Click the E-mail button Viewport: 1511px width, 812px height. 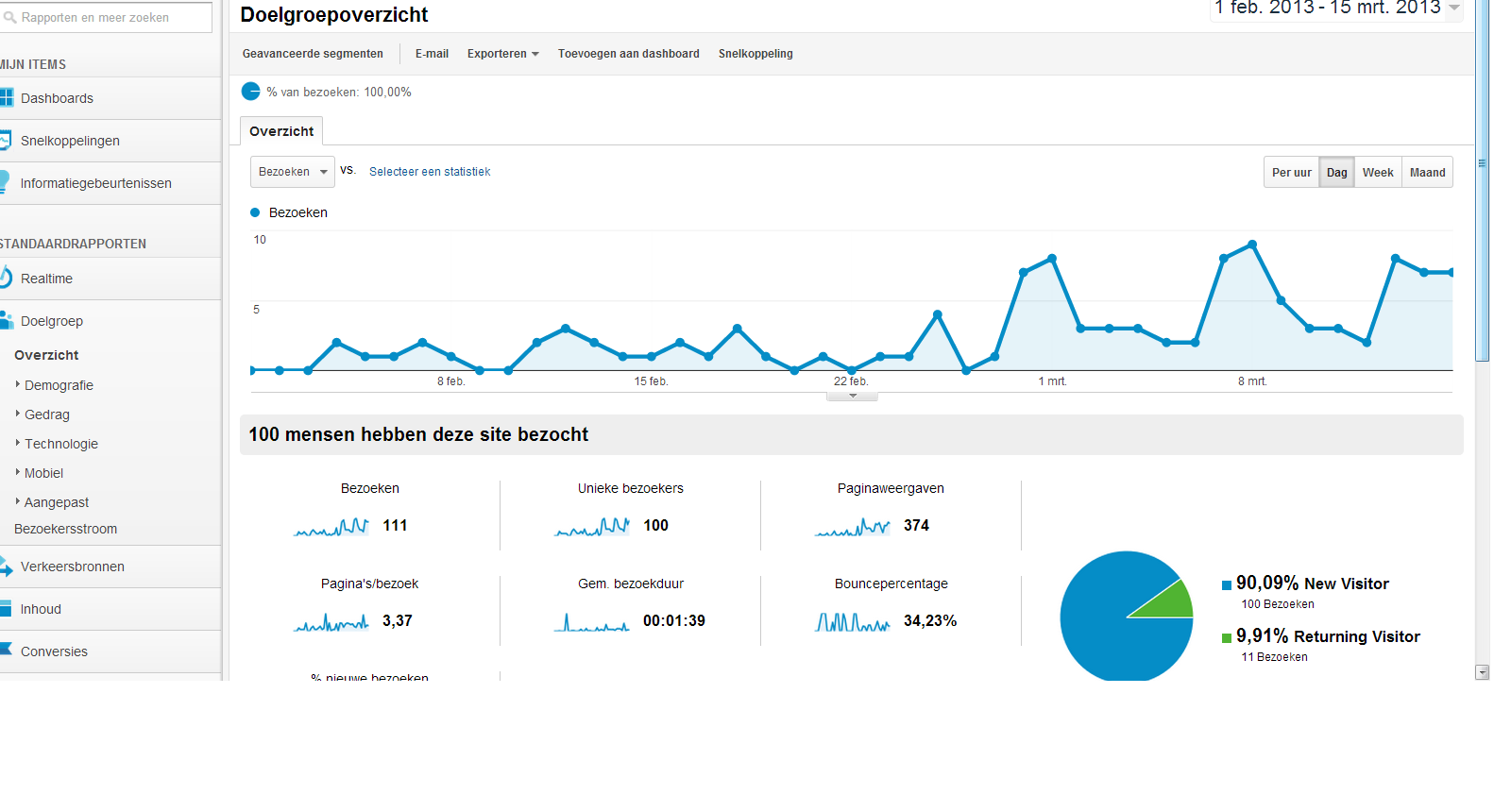tap(432, 54)
